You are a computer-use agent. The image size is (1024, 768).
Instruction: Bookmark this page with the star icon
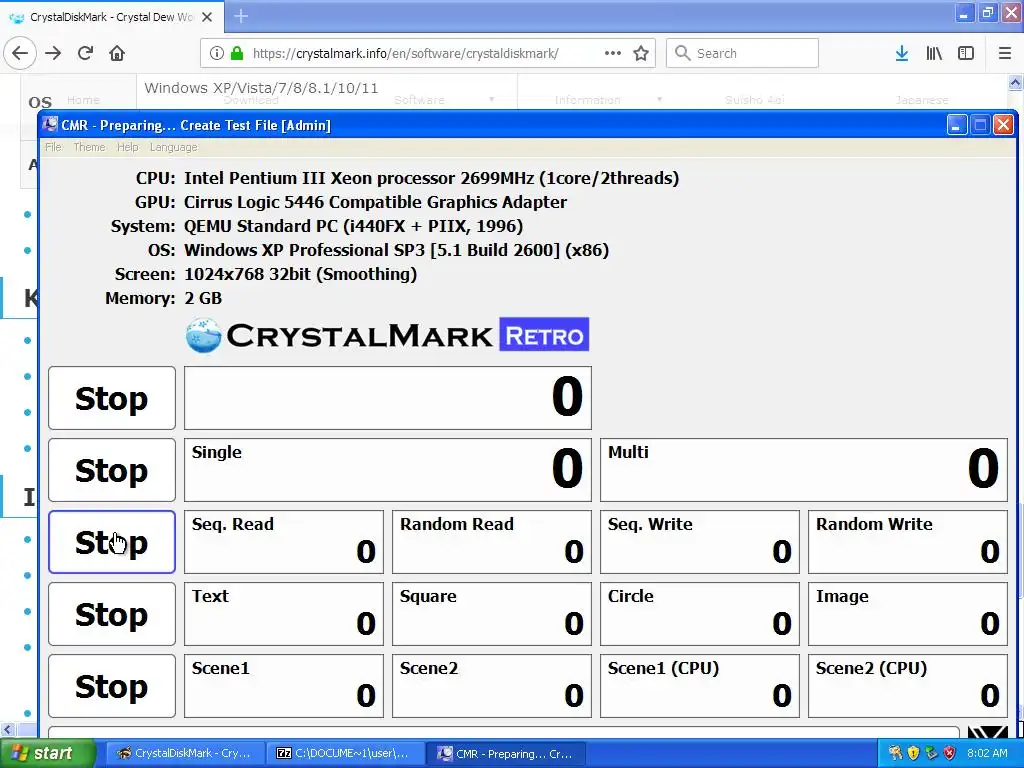(x=641, y=54)
